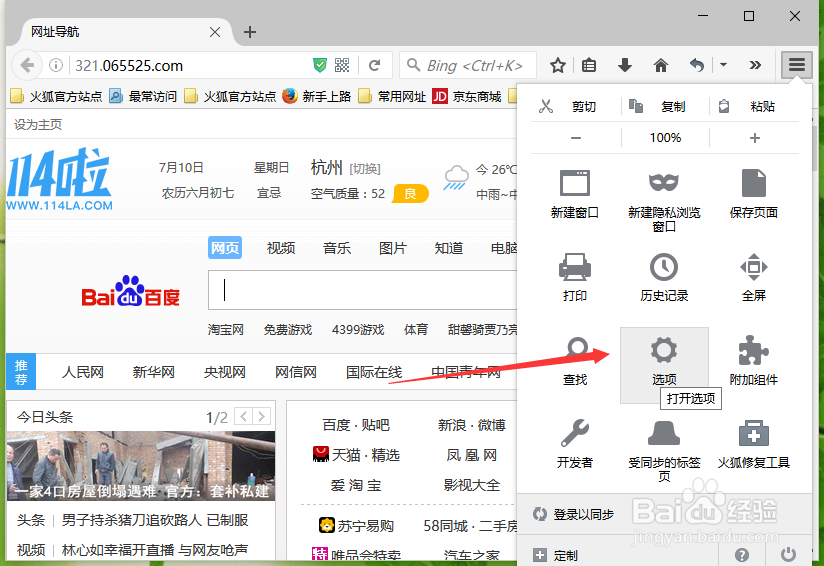Reload the page with refresh icon
This screenshot has height=566, width=824.
point(374,65)
